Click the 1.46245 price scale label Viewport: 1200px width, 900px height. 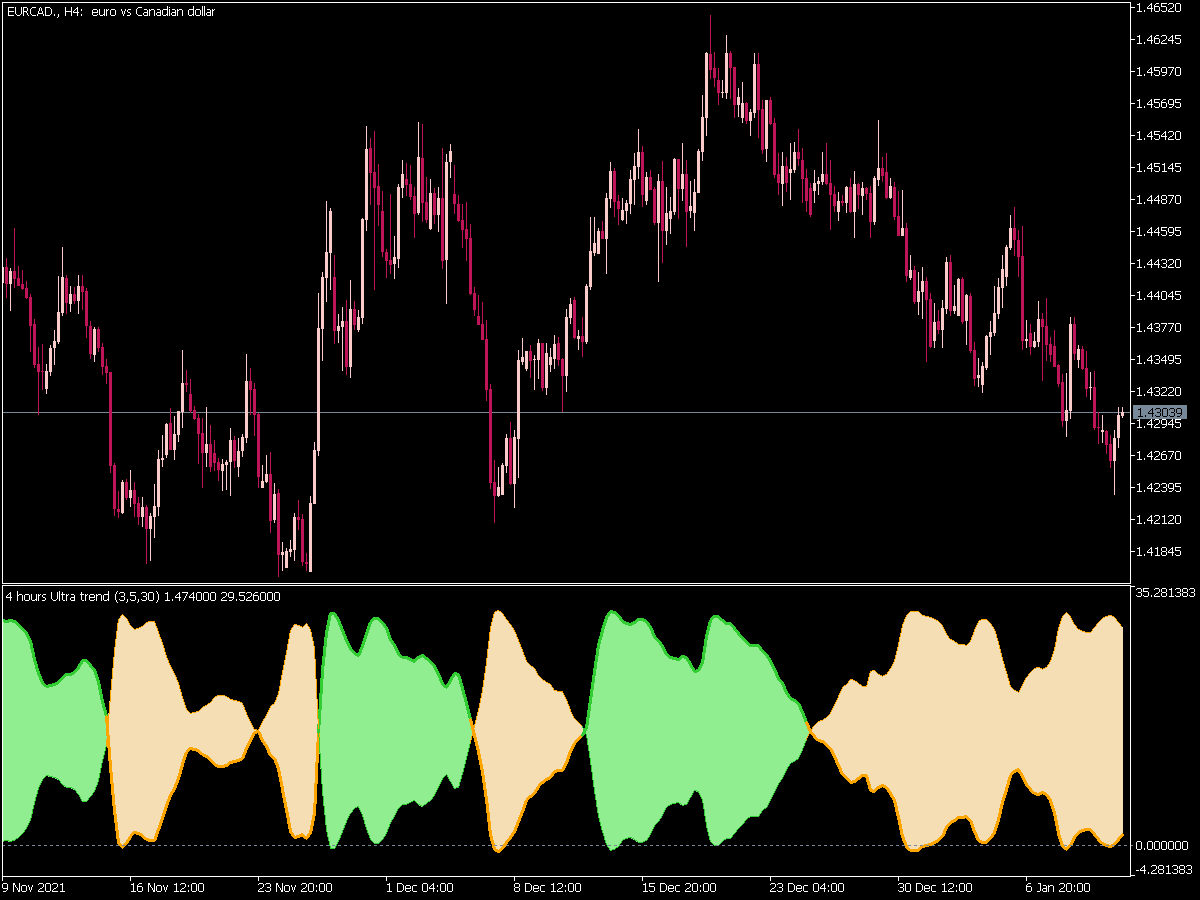[x=1160, y=39]
